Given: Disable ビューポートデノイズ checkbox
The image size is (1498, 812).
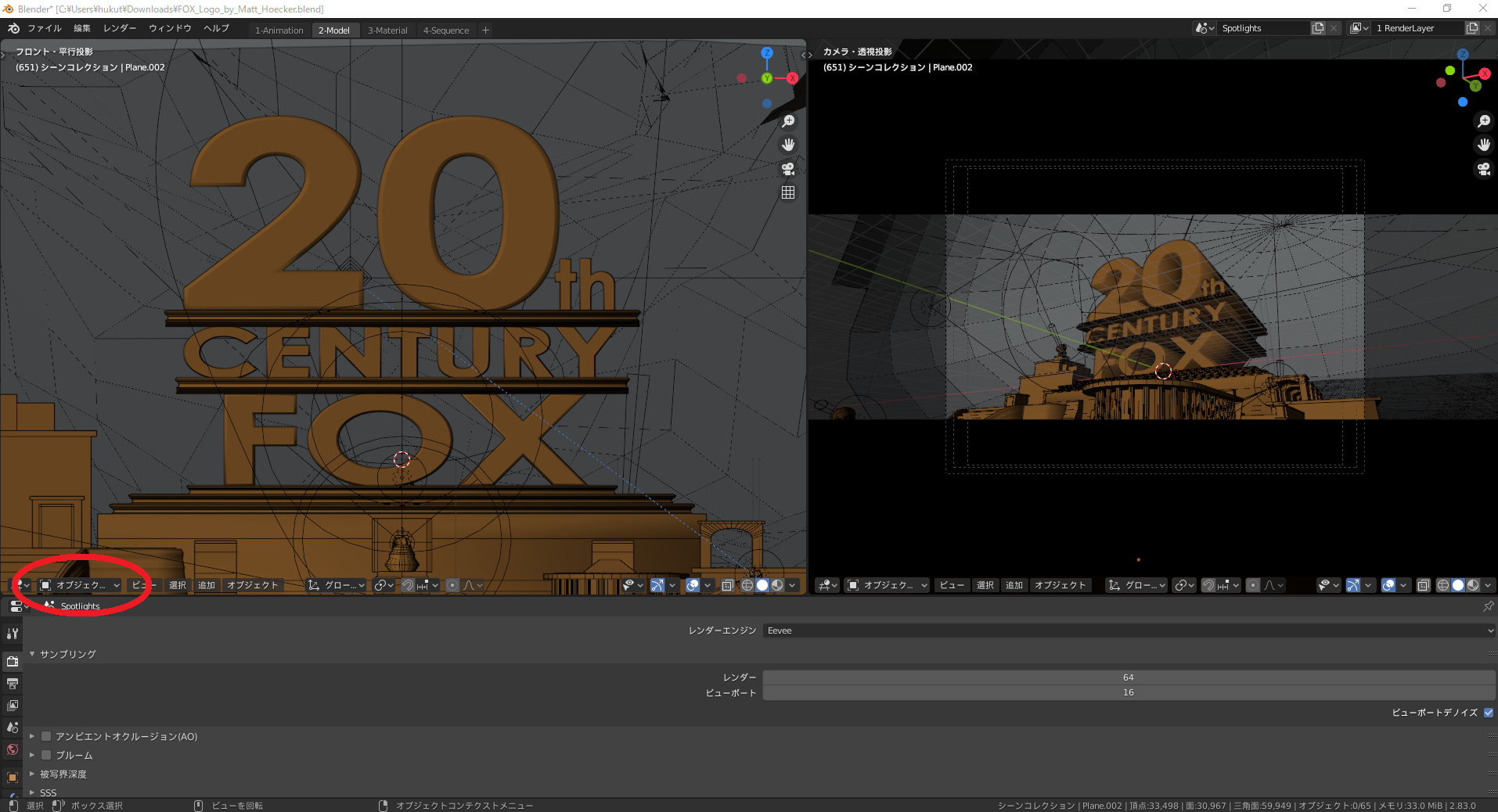Looking at the screenshot, I should pos(1489,713).
